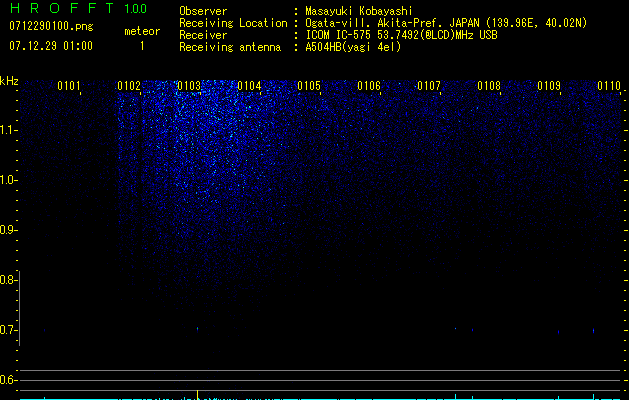Click the timestamp 07.12.29 01:00
Screen dimensions: 629x400
coord(51,46)
